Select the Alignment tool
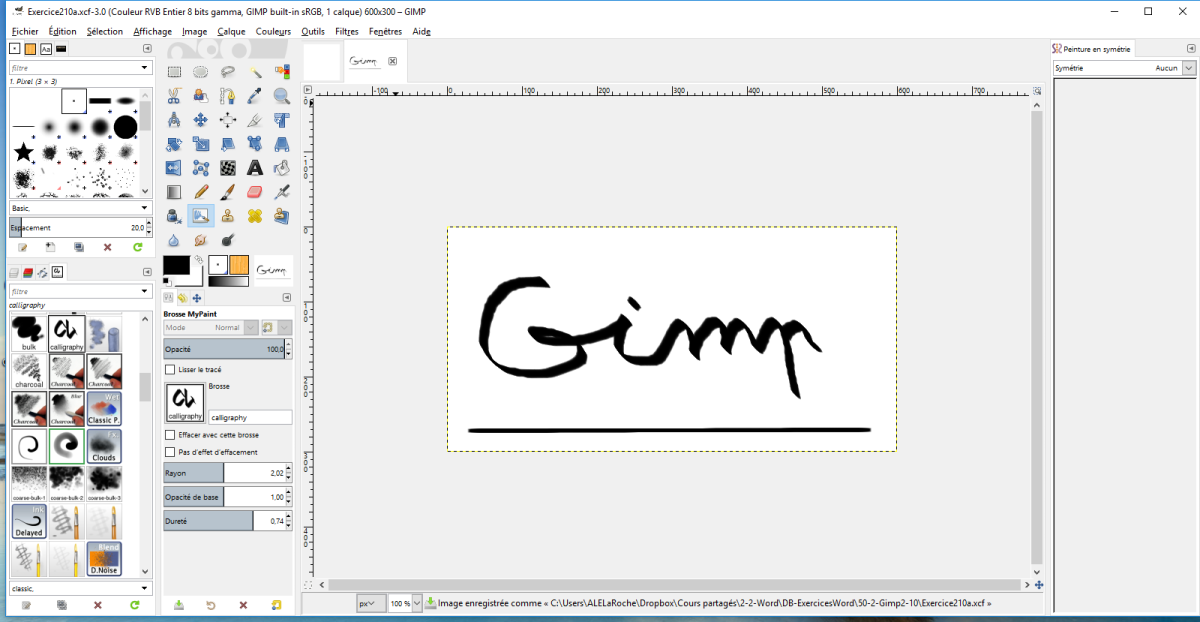The height and width of the screenshot is (622, 1200). tap(228, 120)
